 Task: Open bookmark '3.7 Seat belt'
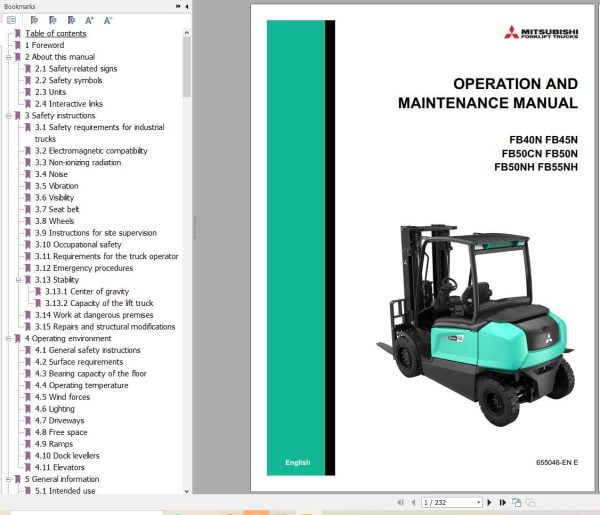click(57, 209)
